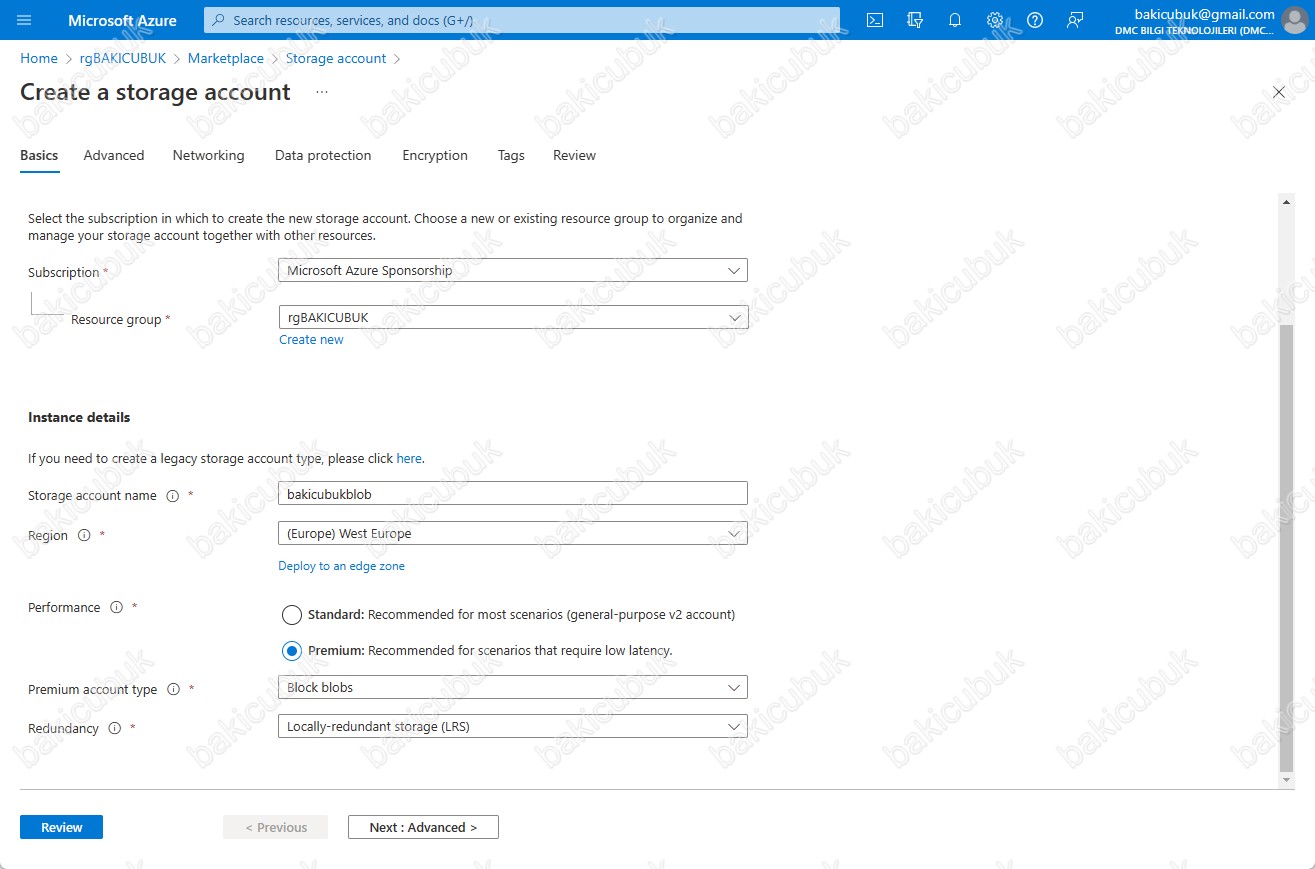Viewport: 1315px width, 869px height.
Task: Open the notifications bell
Action: (x=955, y=20)
